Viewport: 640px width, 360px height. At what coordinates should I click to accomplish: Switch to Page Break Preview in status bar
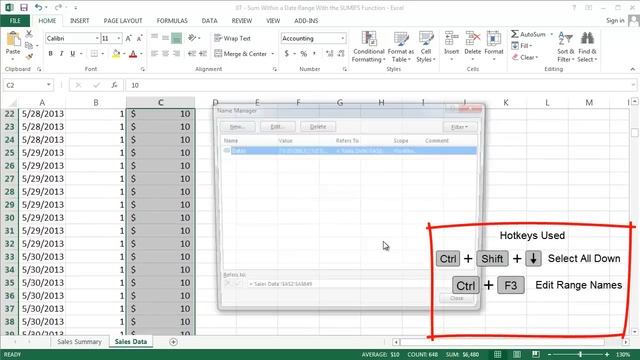click(x=536, y=354)
